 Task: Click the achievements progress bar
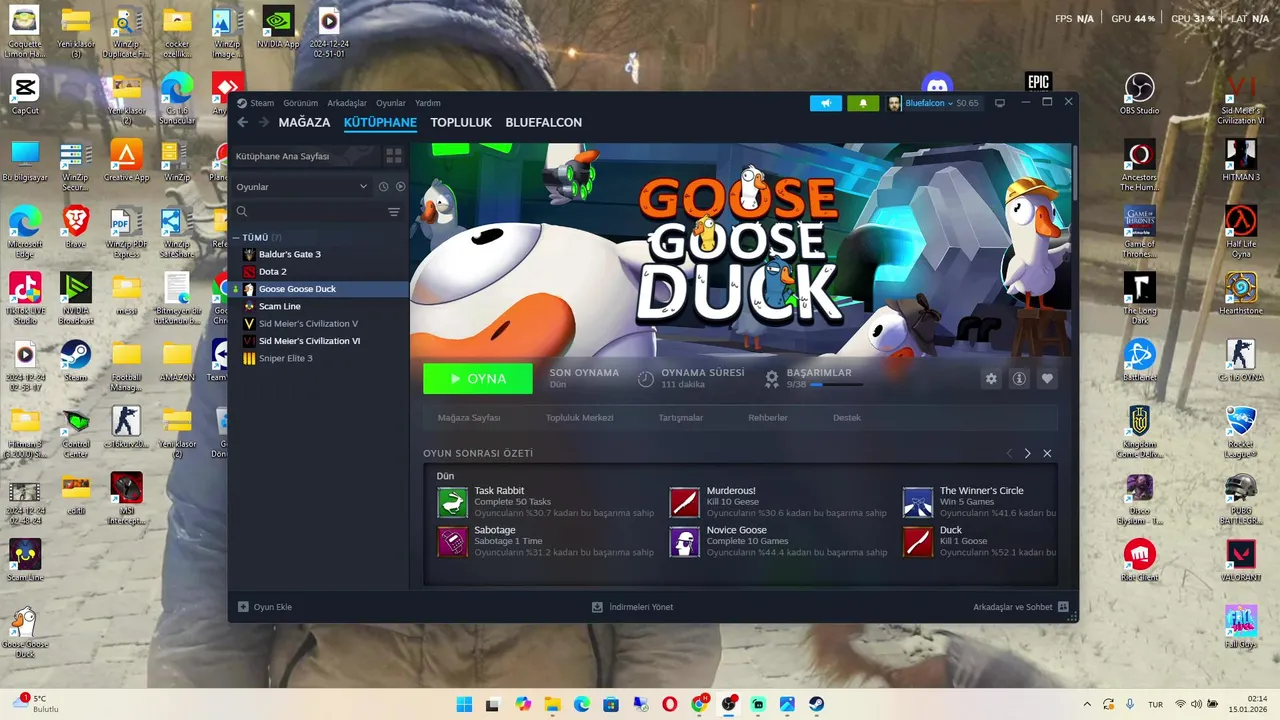click(x=836, y=384)
